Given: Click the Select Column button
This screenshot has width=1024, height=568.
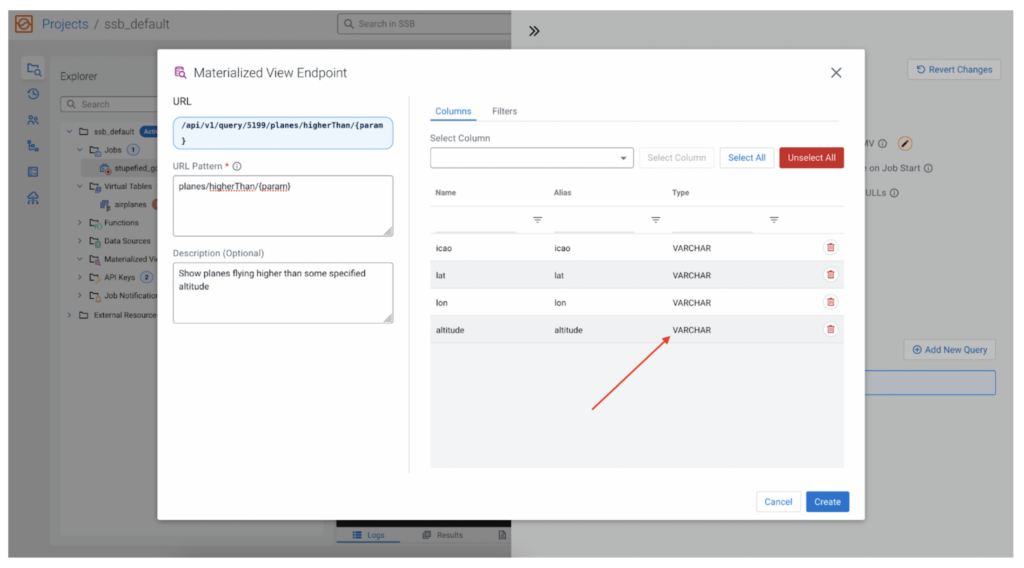Looking at the screenshot, I should coord(677,158).
